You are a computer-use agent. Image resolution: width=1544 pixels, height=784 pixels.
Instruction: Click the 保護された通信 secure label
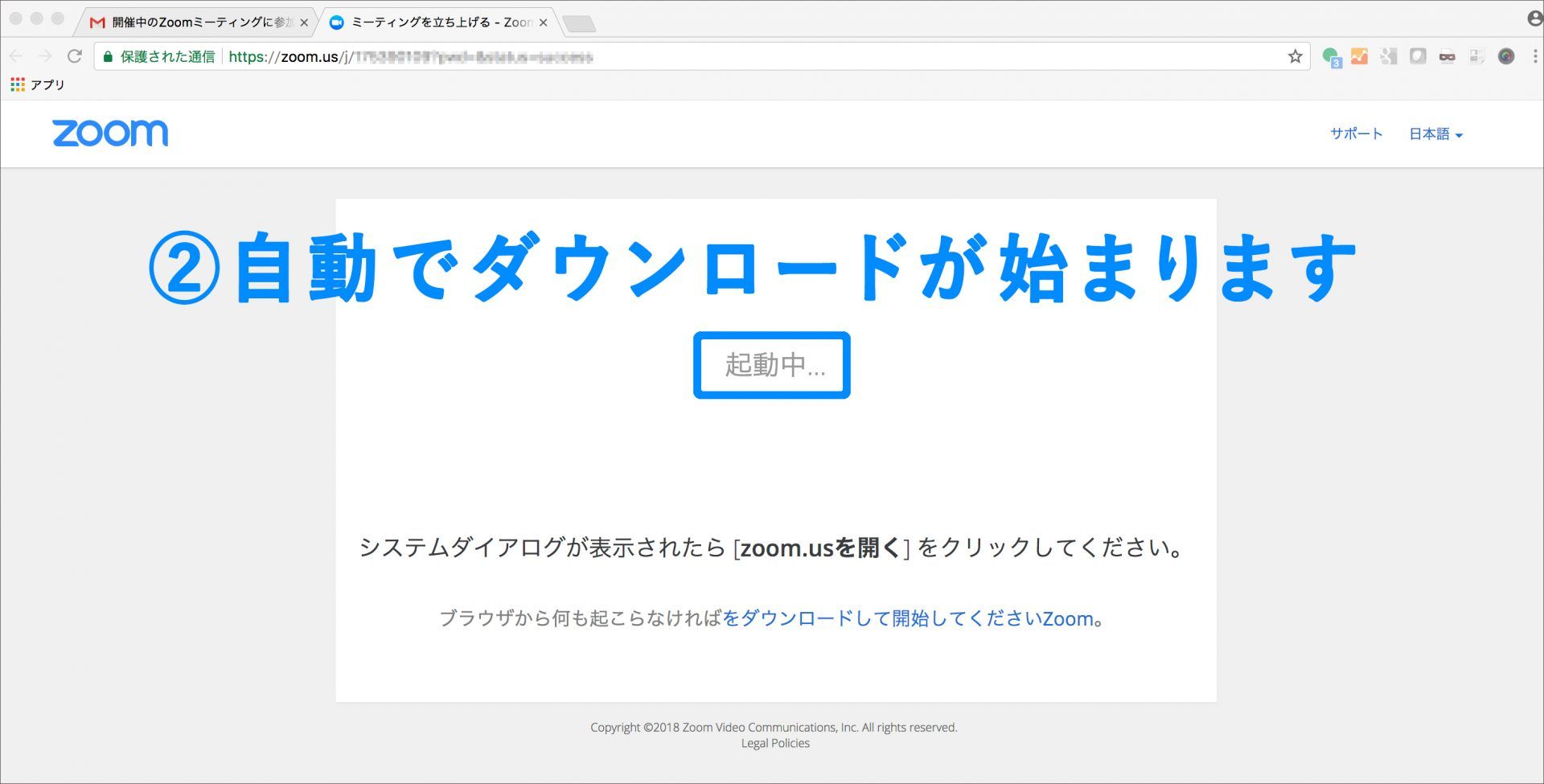[167, 56]
